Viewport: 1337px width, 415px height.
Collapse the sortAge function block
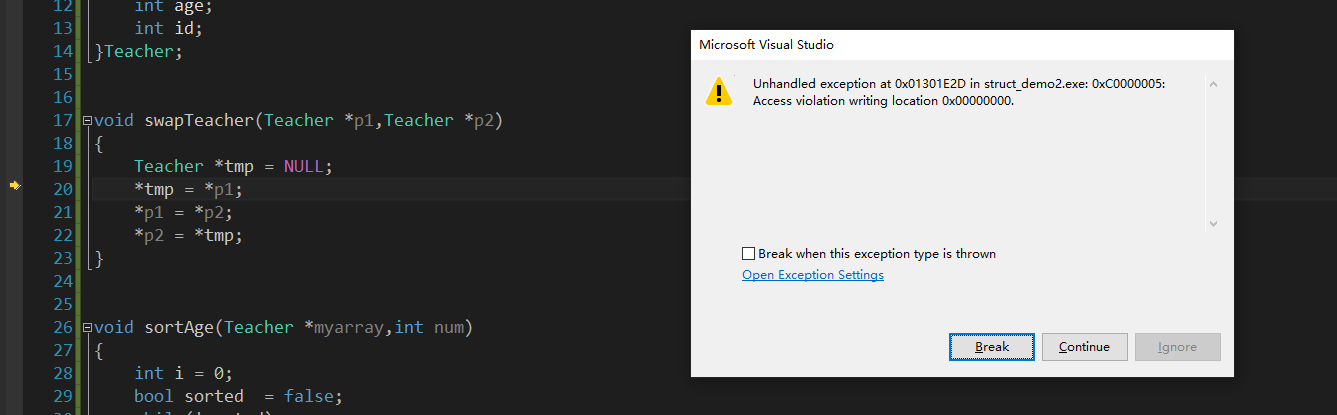pyautogui.click(x=87, y=328)
